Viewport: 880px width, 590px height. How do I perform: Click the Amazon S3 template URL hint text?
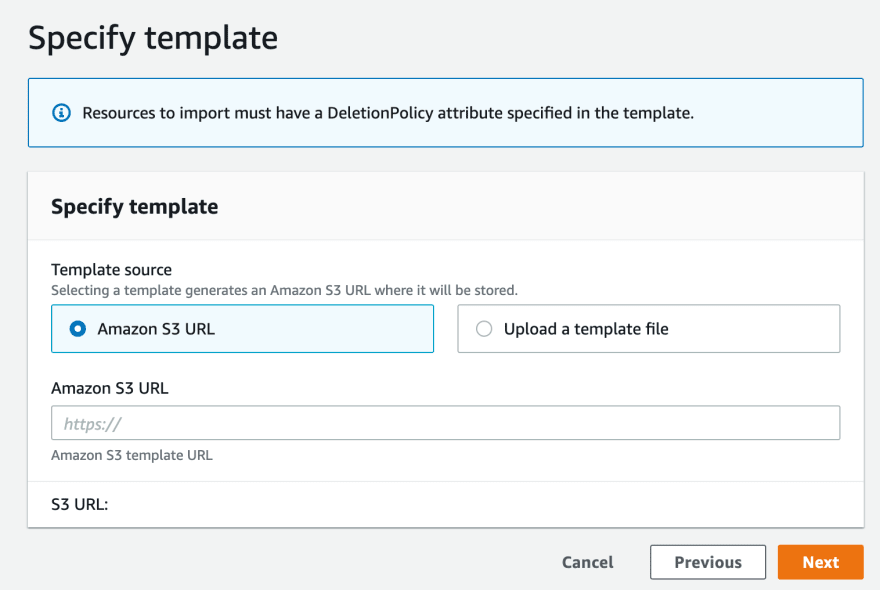[x=132, y=455]
